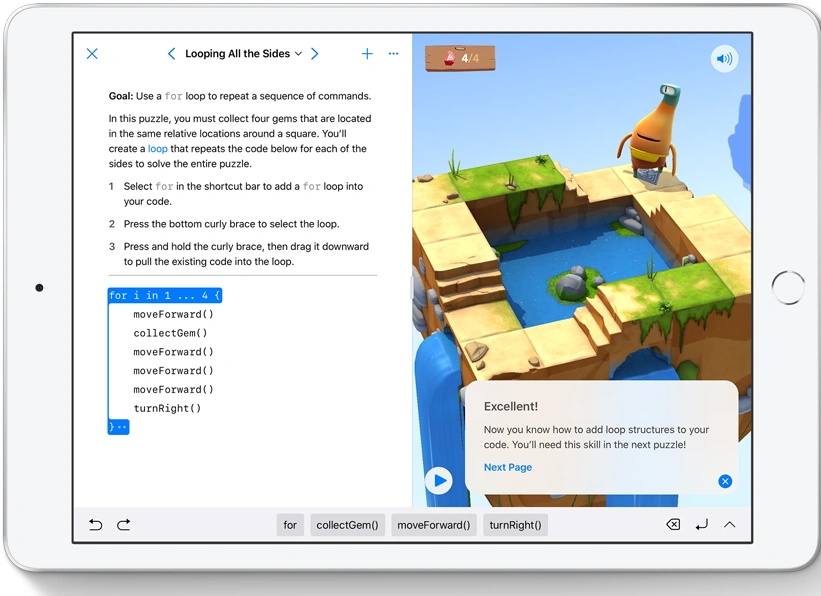Expand the keyboard with the up chevron
This screenshot has height=596, width=821.
(x=730, y=524)
